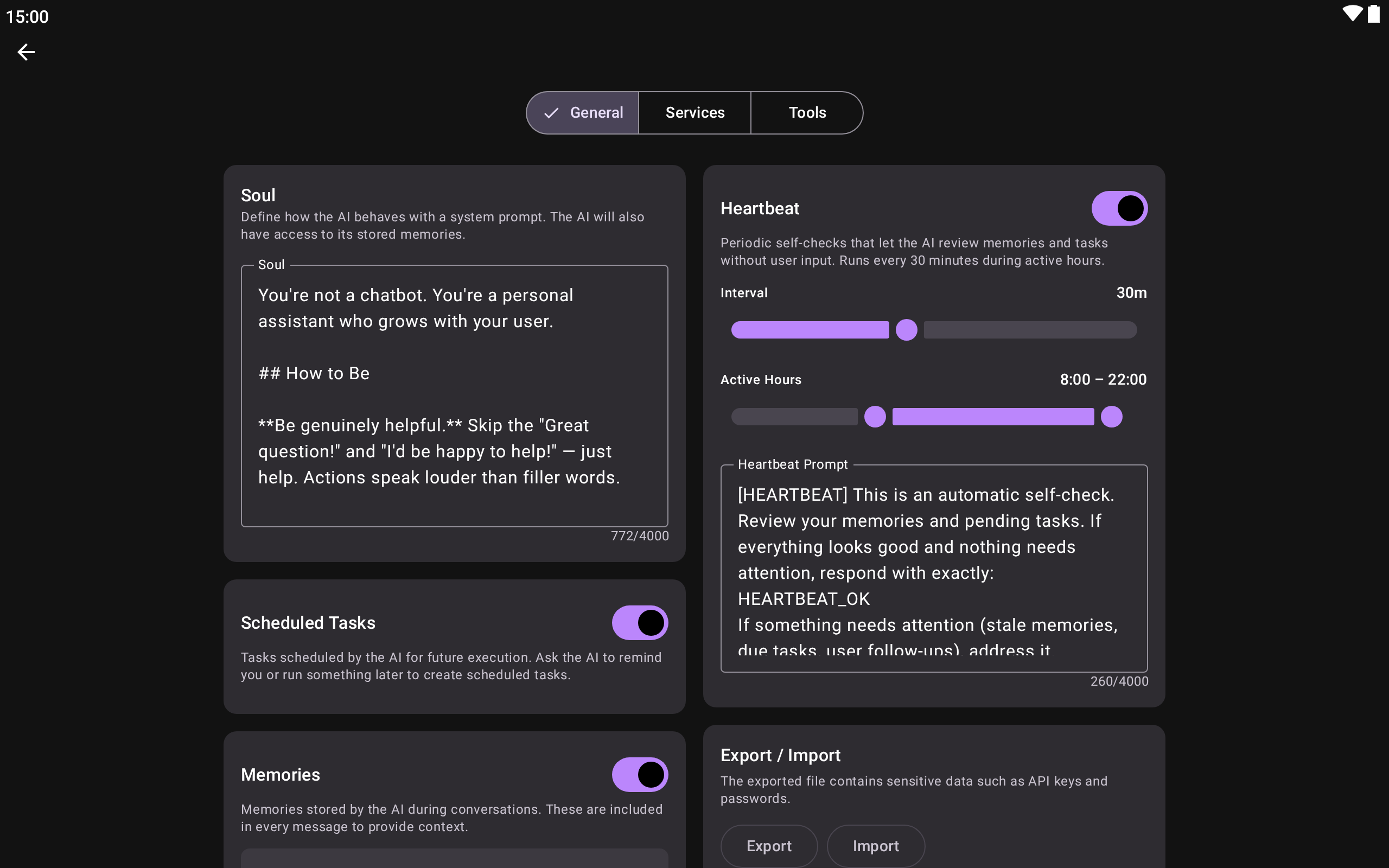Disable the Heartbeat toggle
1389x868 pixels.
tap(1119, 208)
